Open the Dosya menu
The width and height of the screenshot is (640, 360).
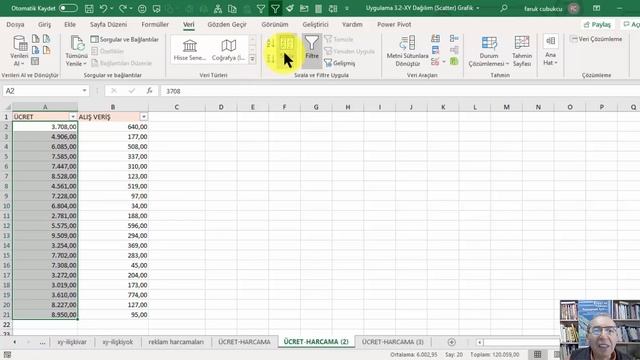point(16,24)
